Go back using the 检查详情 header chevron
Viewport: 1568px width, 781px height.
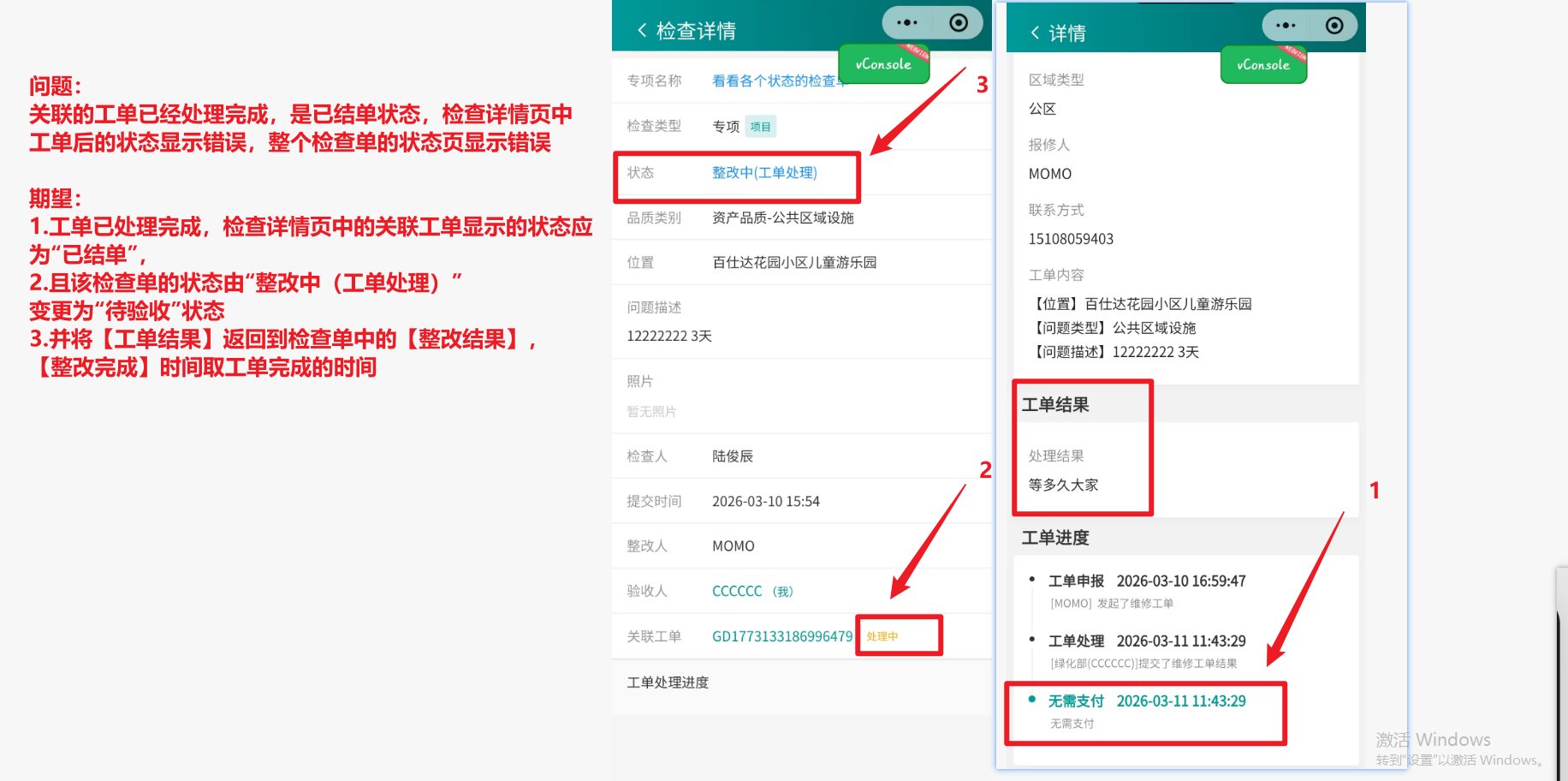click(x=642, y=31)
